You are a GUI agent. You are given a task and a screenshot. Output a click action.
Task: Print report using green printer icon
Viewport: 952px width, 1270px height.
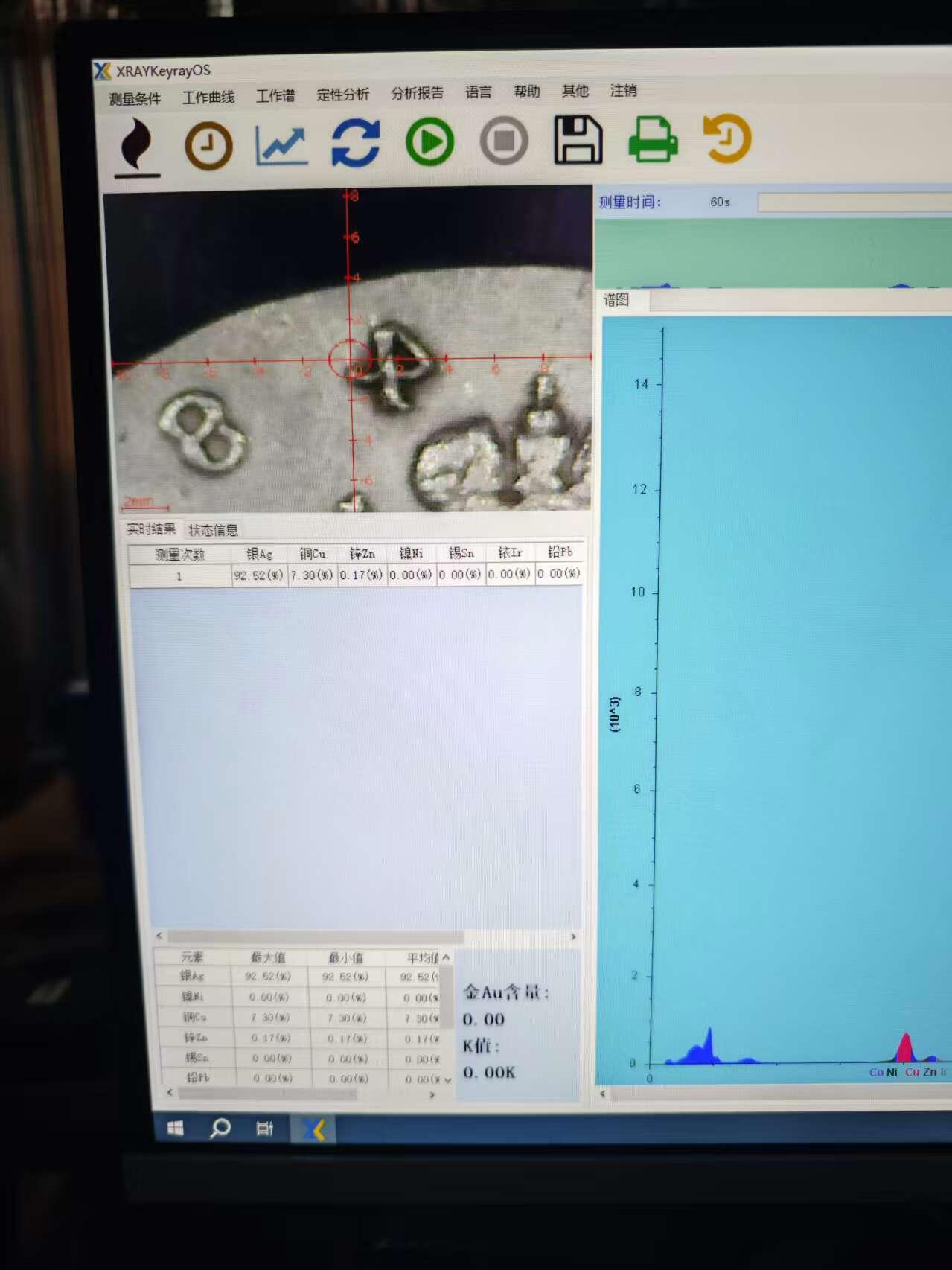pyautogui.click(x=653, y=138)
